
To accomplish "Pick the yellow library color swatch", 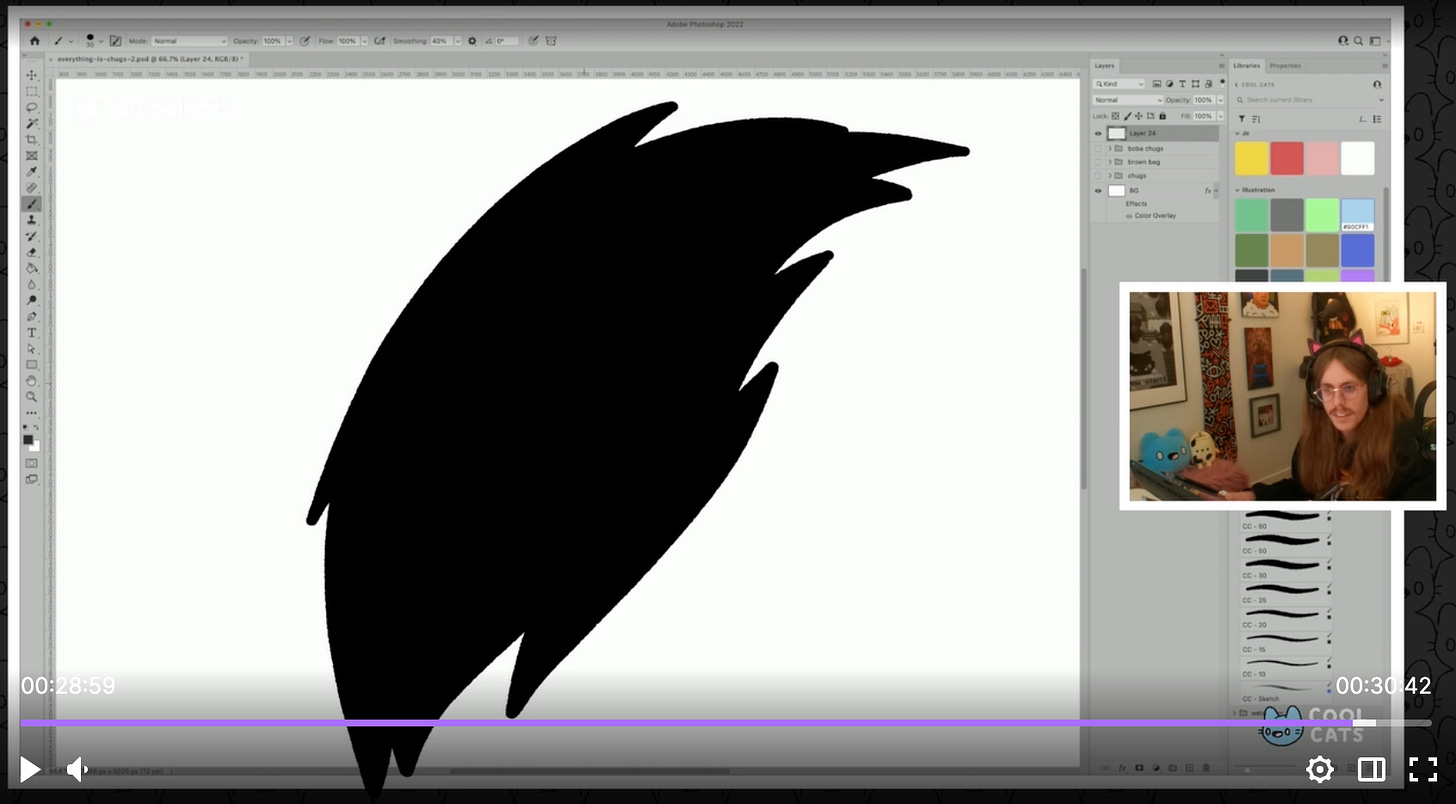I will (x=1251, y=158).
